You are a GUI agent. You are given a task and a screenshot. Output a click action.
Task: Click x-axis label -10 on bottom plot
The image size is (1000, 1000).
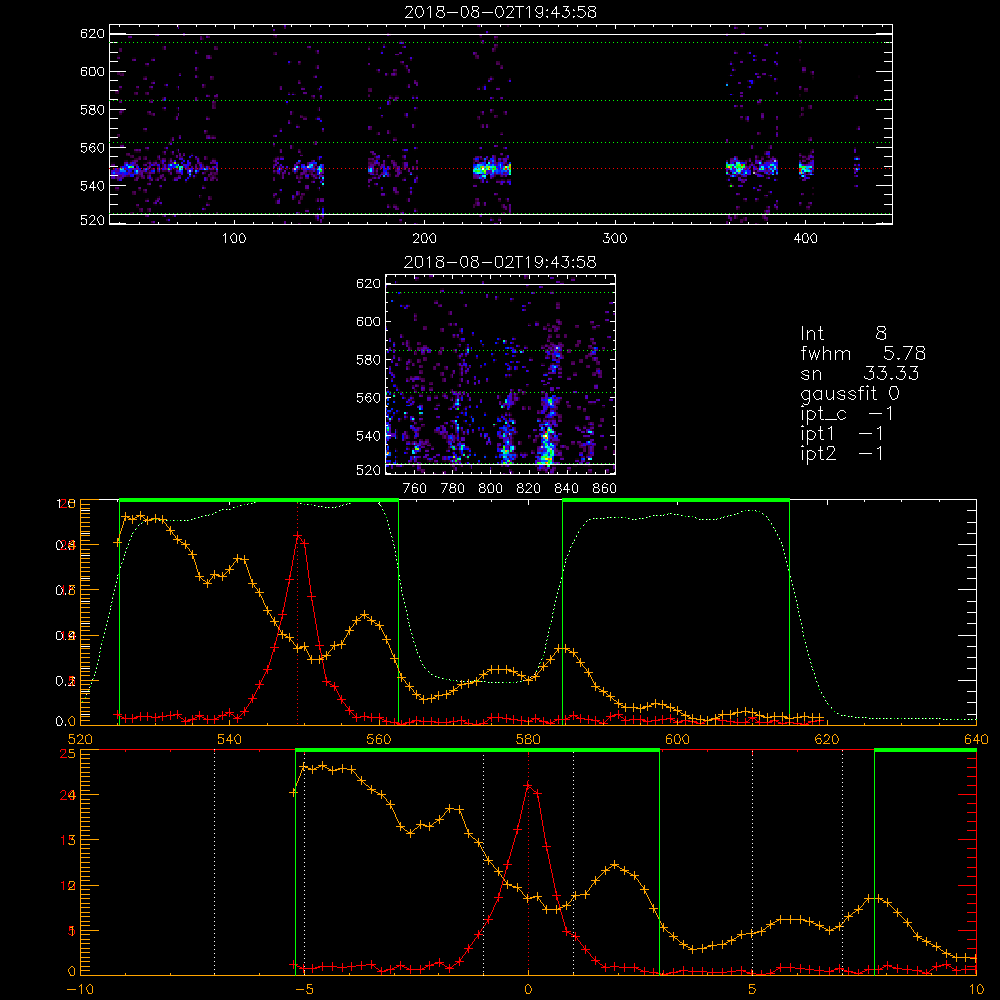(x=80, y=989)
